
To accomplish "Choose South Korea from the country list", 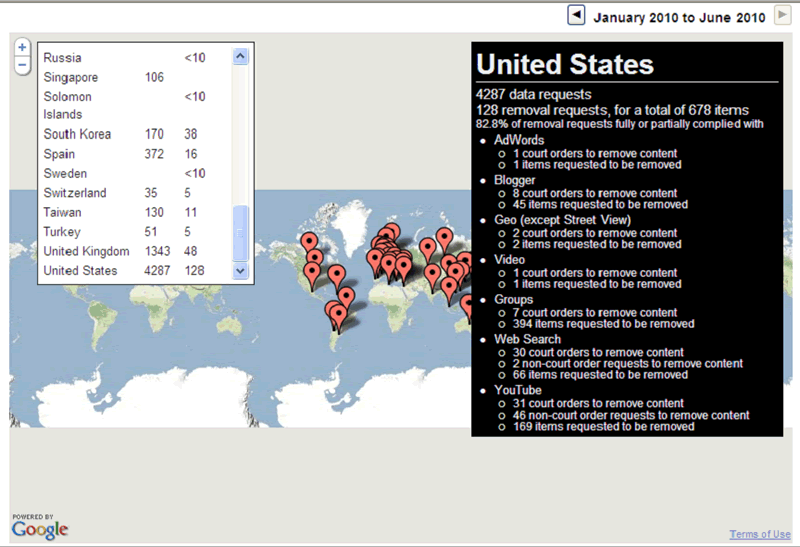I will click(77, 134).
